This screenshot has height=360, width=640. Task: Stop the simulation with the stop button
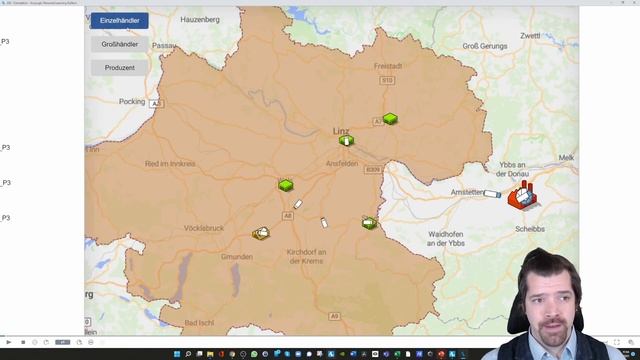pos(23,342)
